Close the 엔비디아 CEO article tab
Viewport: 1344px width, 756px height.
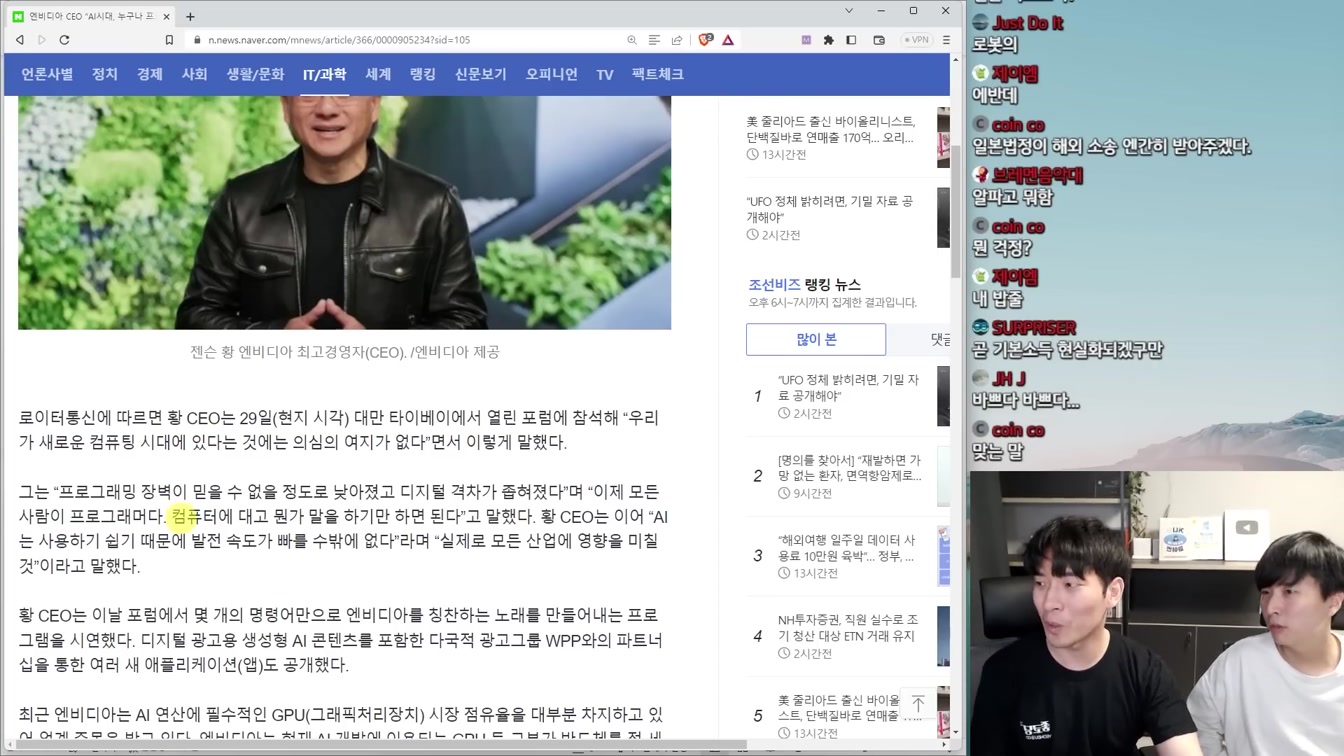click(x=166, y=16)
